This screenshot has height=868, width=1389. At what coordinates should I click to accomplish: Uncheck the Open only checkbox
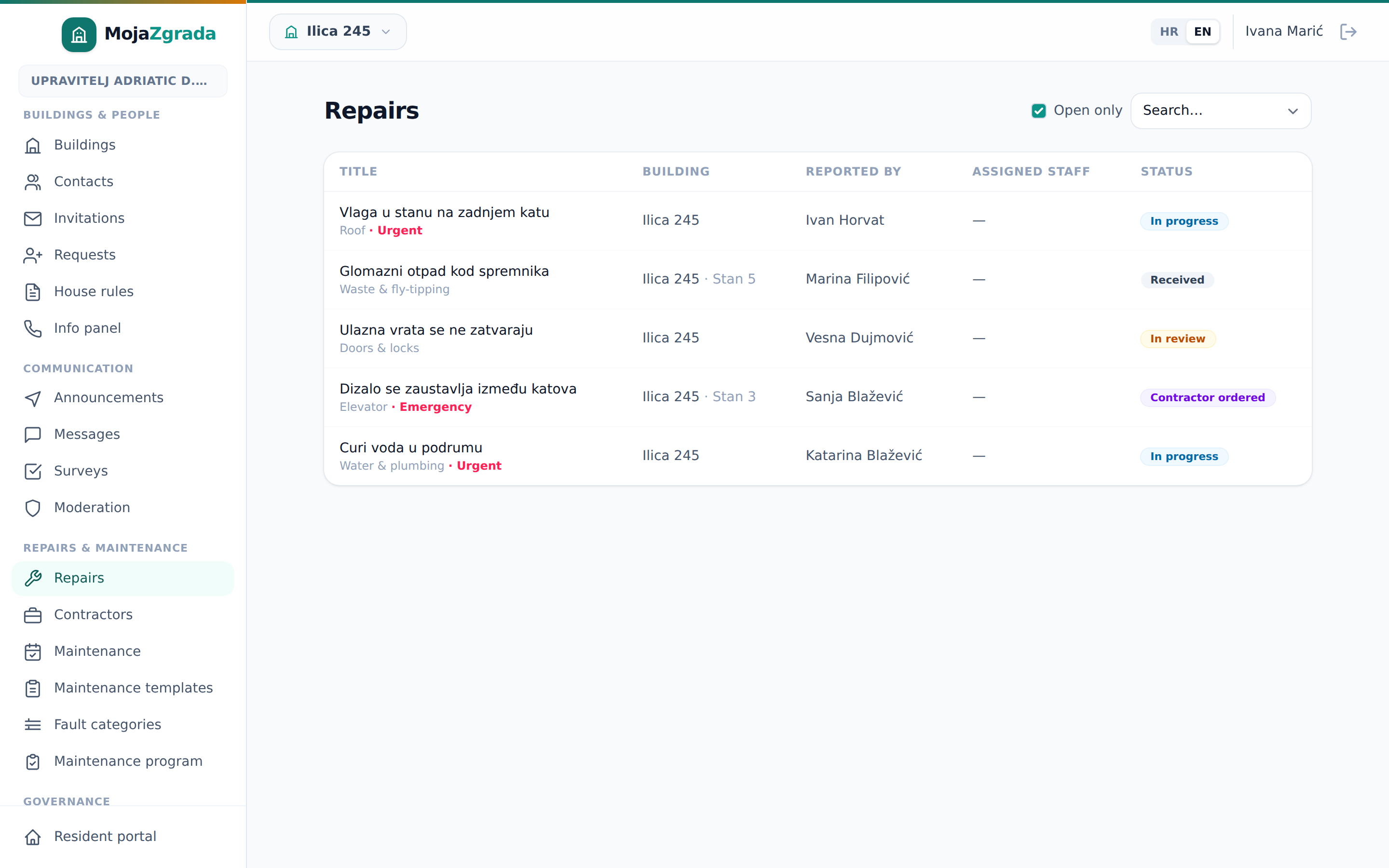point(1038,111)
